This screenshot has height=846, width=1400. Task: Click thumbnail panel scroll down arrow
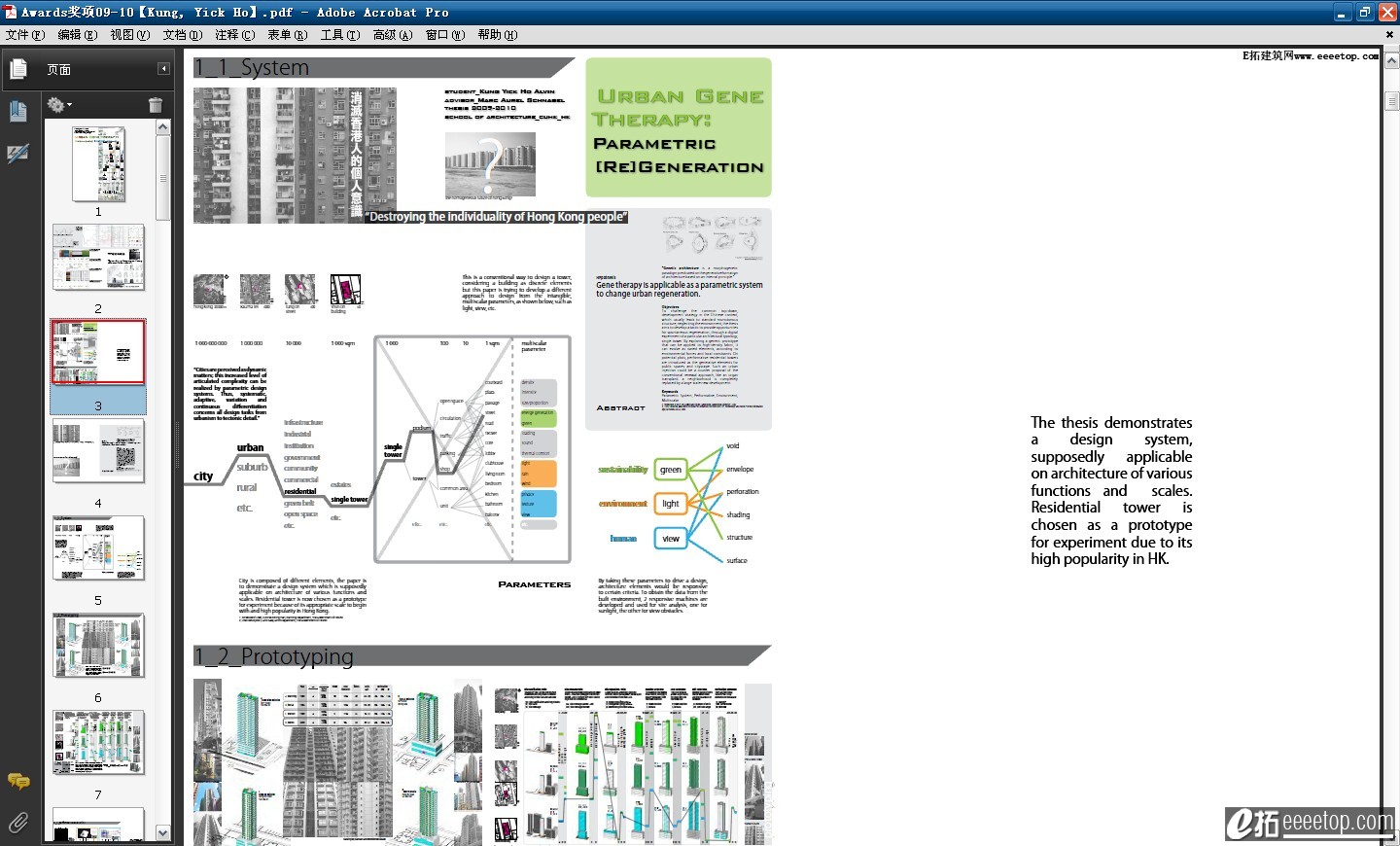pos(163,833)
